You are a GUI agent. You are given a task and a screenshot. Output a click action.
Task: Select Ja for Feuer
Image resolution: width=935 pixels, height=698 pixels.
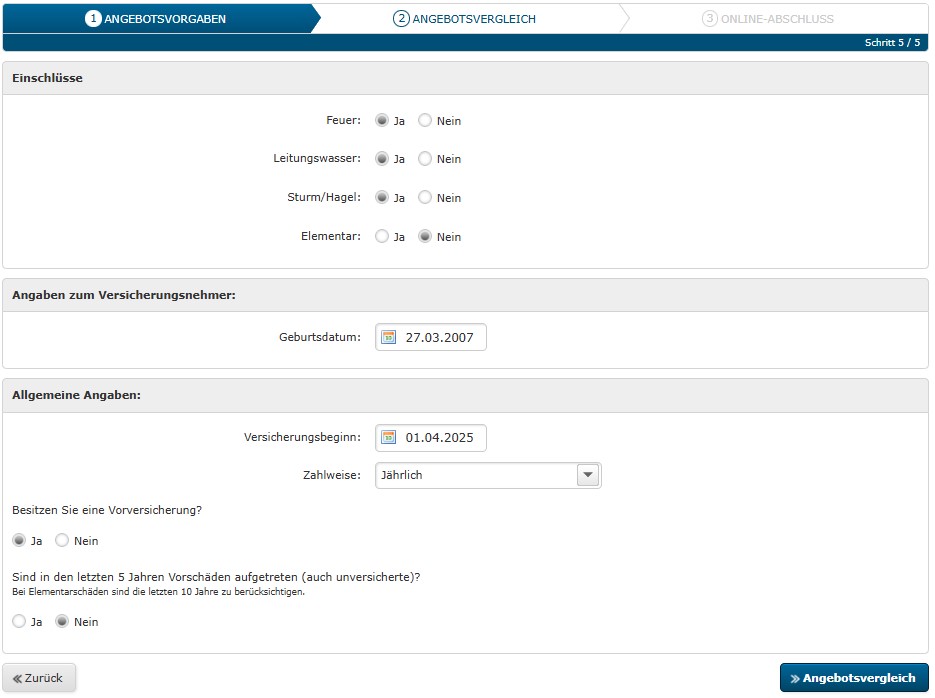[382, 120]
